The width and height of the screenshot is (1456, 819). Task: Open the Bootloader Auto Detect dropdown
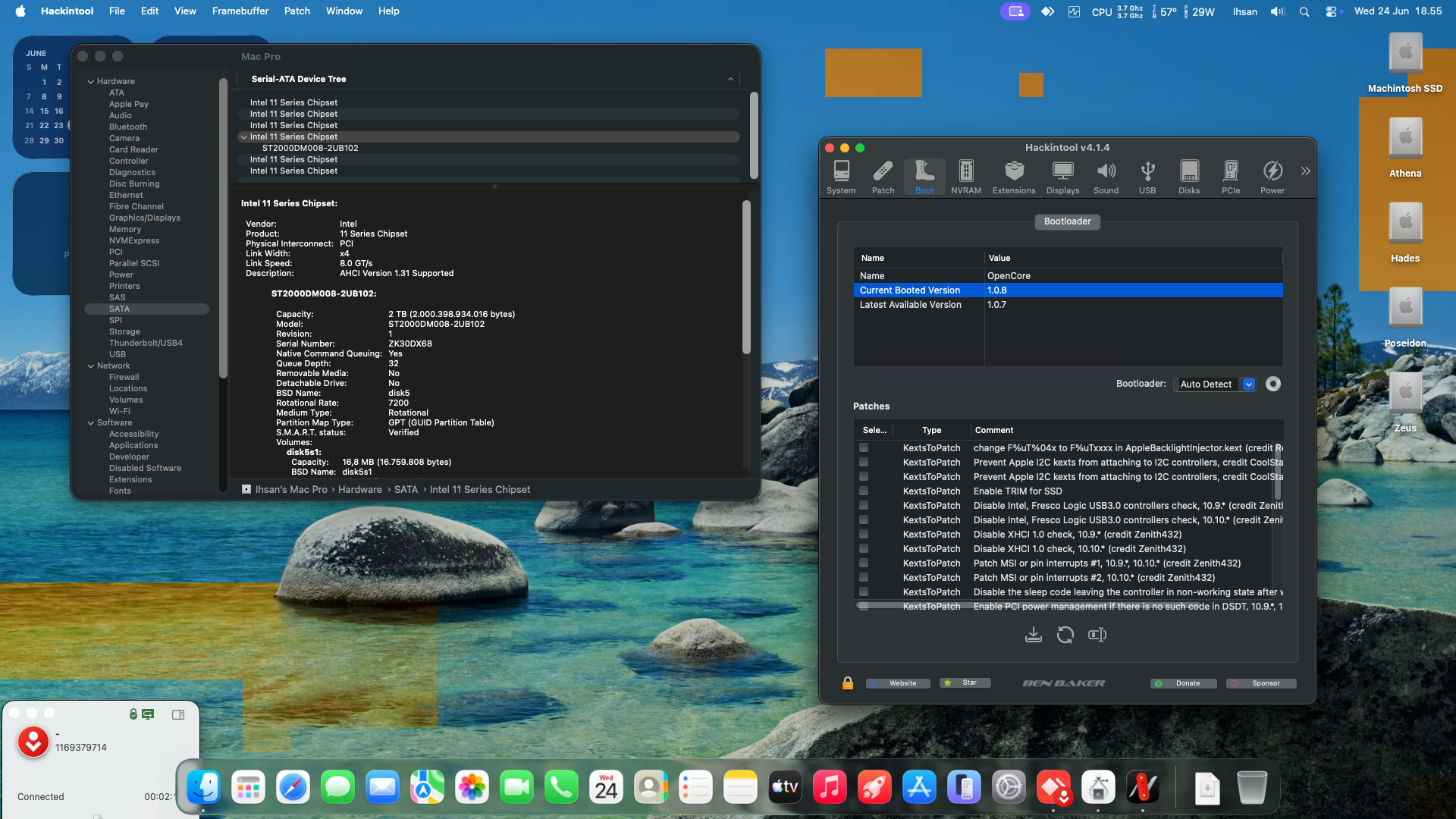pyautogui.click(x=1214, y=384)
